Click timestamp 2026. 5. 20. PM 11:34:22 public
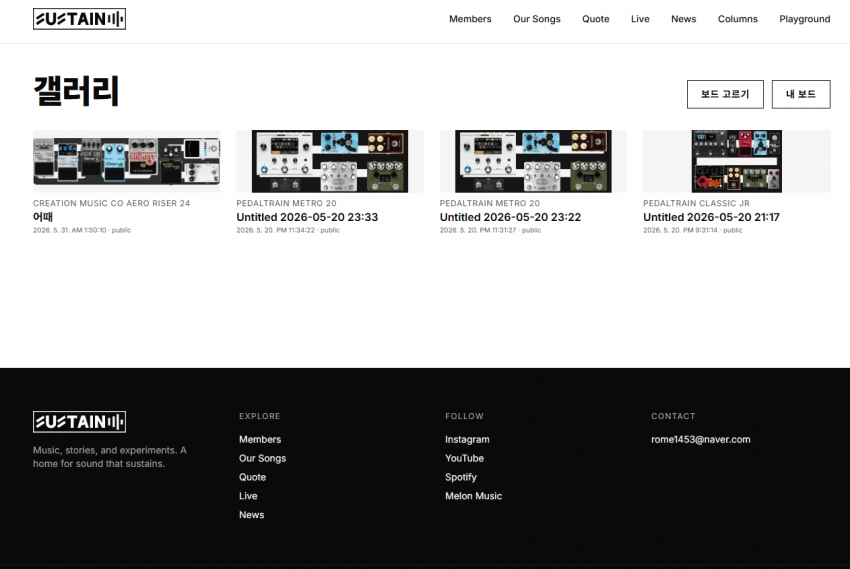 [x=288, y=230]
